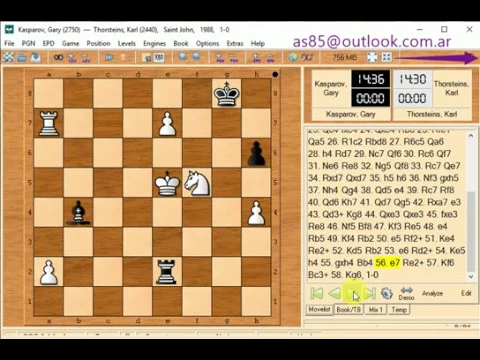Viewport: 480px width, 360px height.
Task: Click the blue move-now arrow toolbar icon
Action: (x=109, y=58)
